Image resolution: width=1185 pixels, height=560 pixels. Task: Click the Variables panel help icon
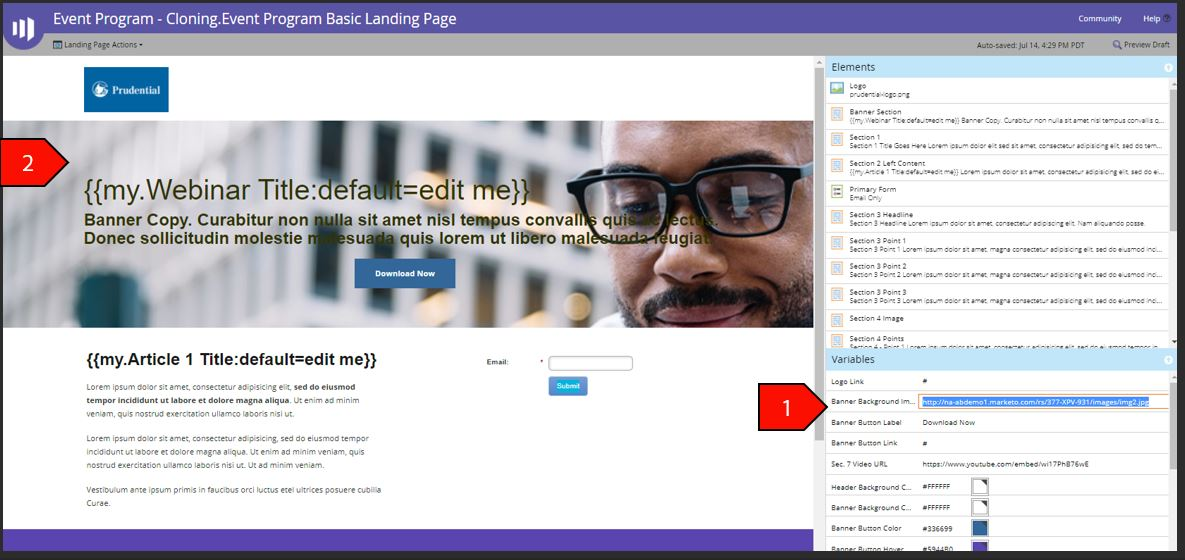[x=1168, y=360]
